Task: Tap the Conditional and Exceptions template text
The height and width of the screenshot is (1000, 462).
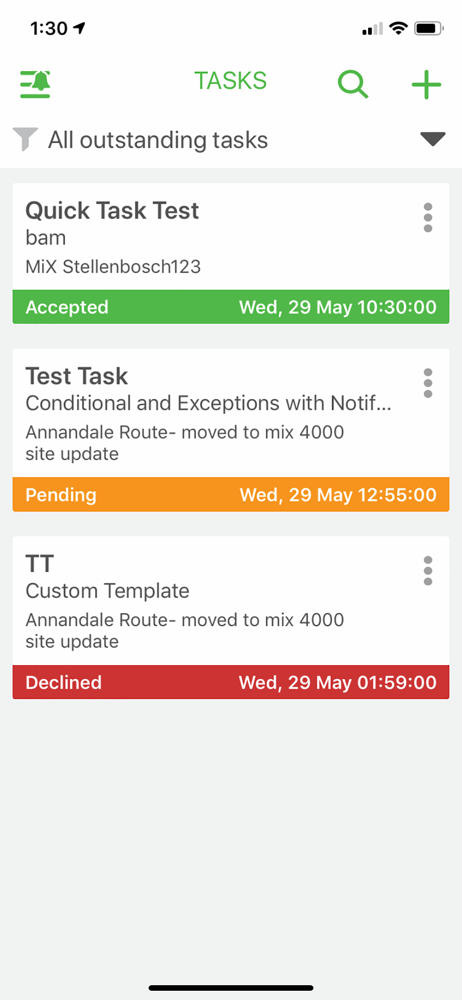Action: pos(208,403)
